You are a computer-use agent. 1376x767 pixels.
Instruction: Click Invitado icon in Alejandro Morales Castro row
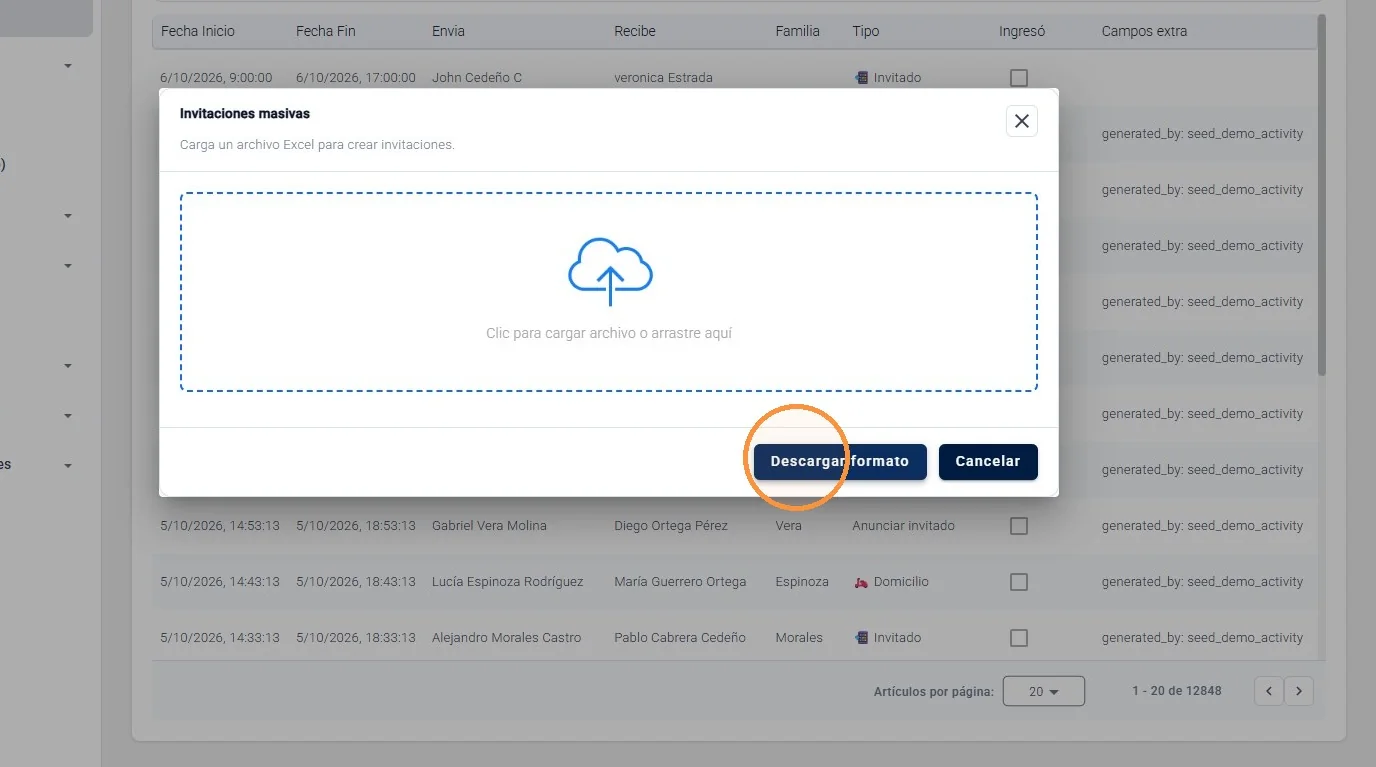pos(861,638)
